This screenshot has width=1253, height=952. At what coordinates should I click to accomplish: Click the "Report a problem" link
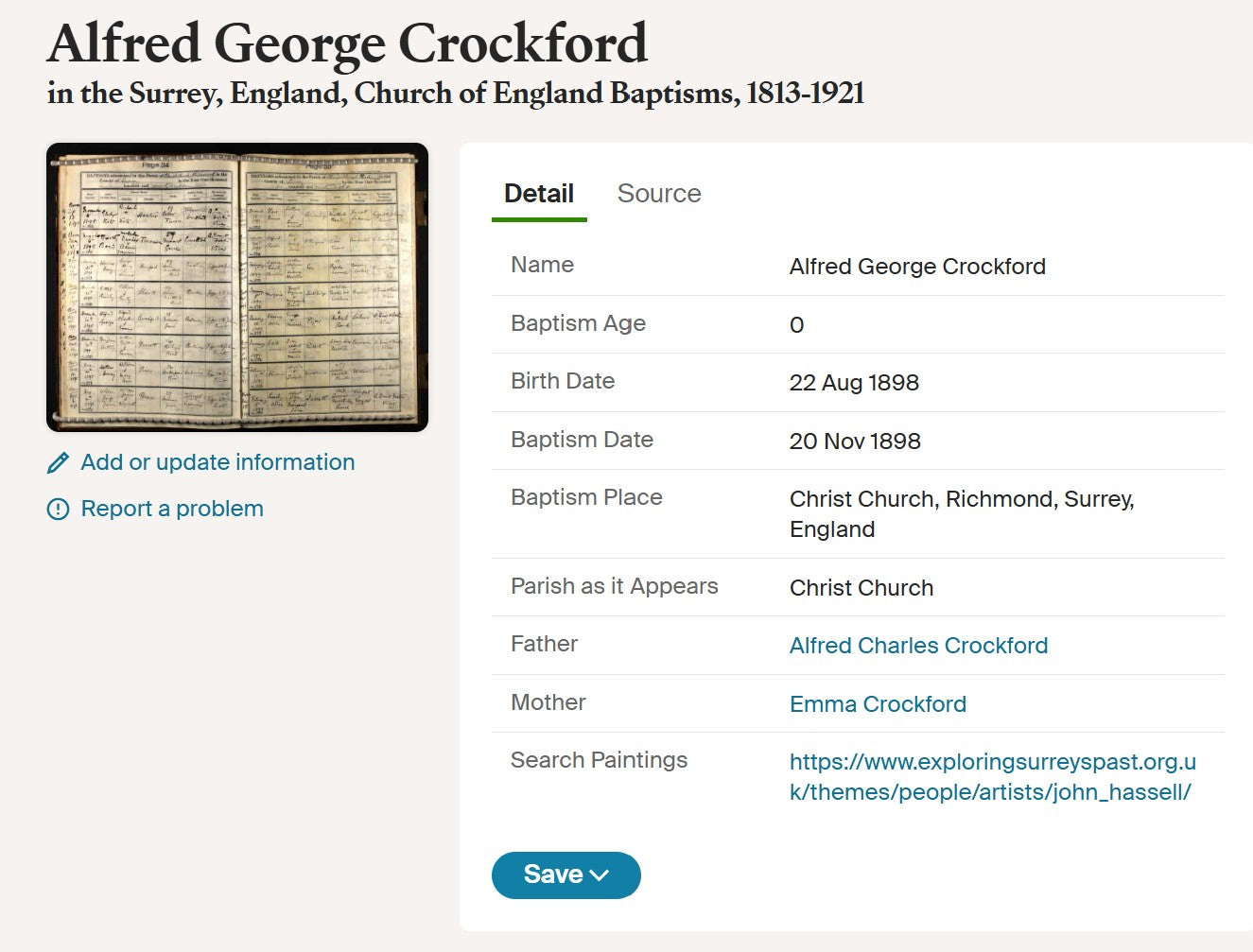(172, 509)
